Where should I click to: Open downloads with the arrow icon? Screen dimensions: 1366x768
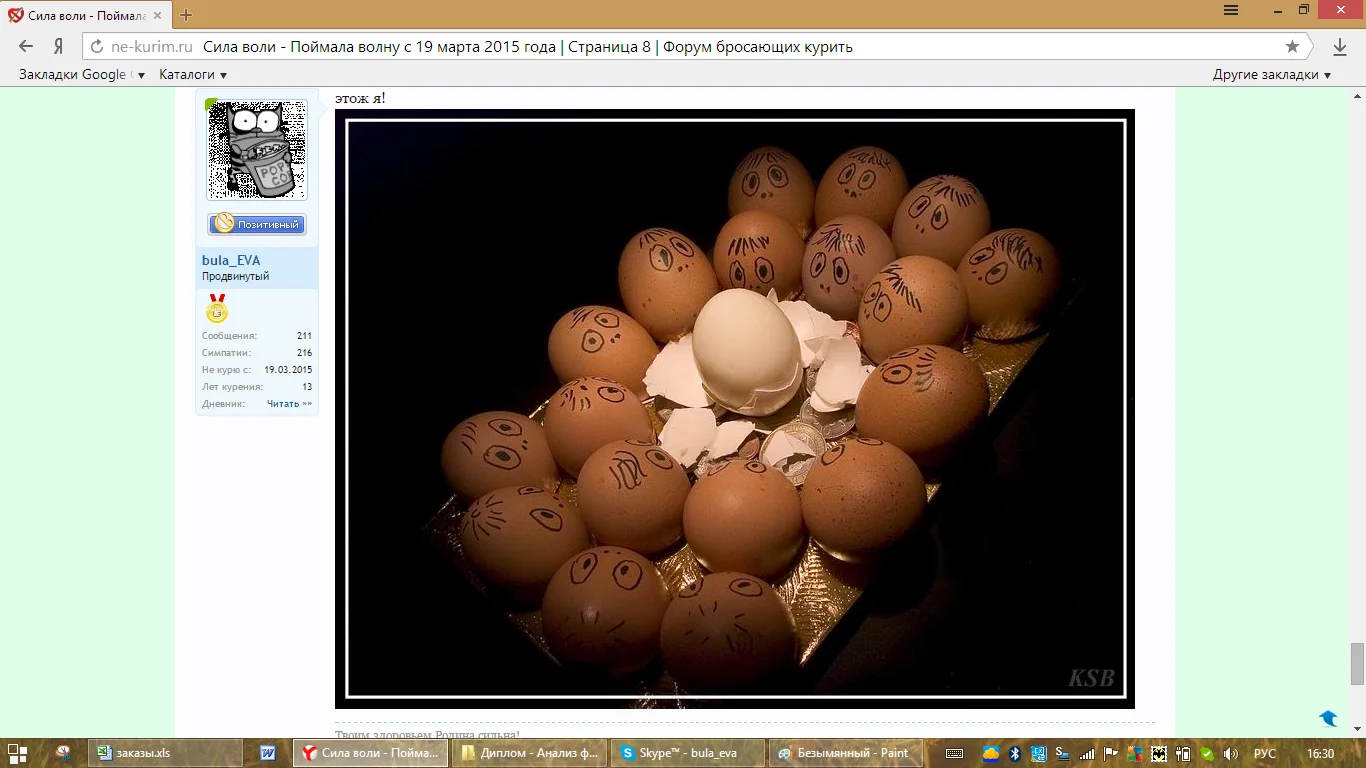[1340, 46]
